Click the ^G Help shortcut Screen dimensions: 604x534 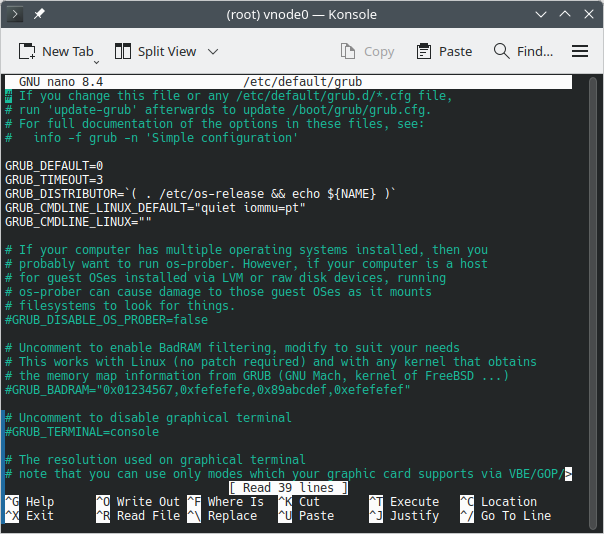pyautogui.click(x=30, y=502)
